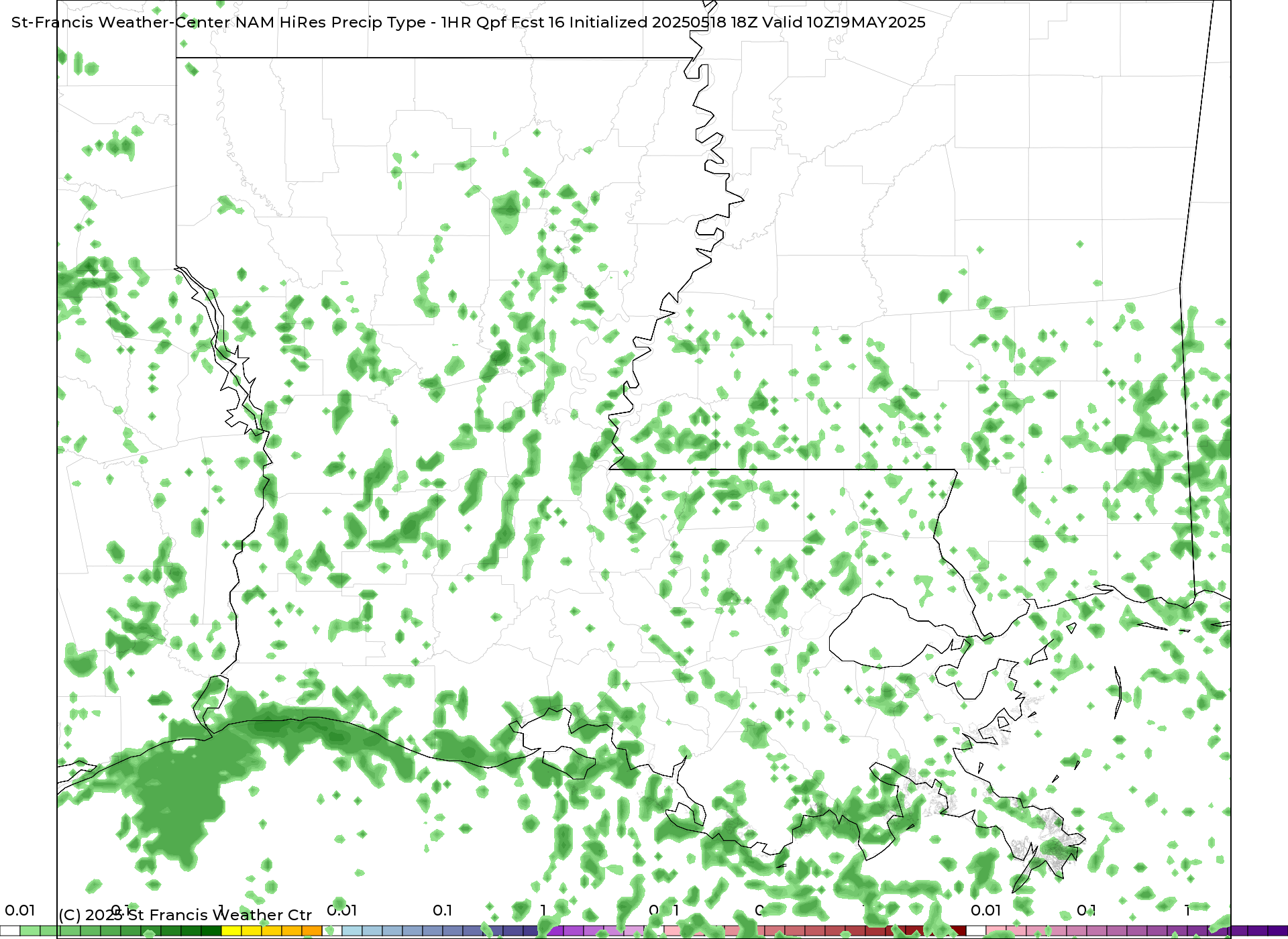
Task: Select the orange swatch ending the yellow scale
Action: coord(312,931)
